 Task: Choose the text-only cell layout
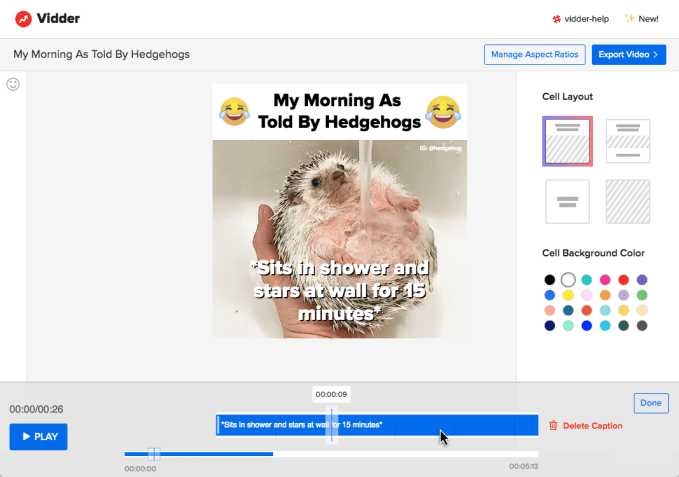click(568, 202)
